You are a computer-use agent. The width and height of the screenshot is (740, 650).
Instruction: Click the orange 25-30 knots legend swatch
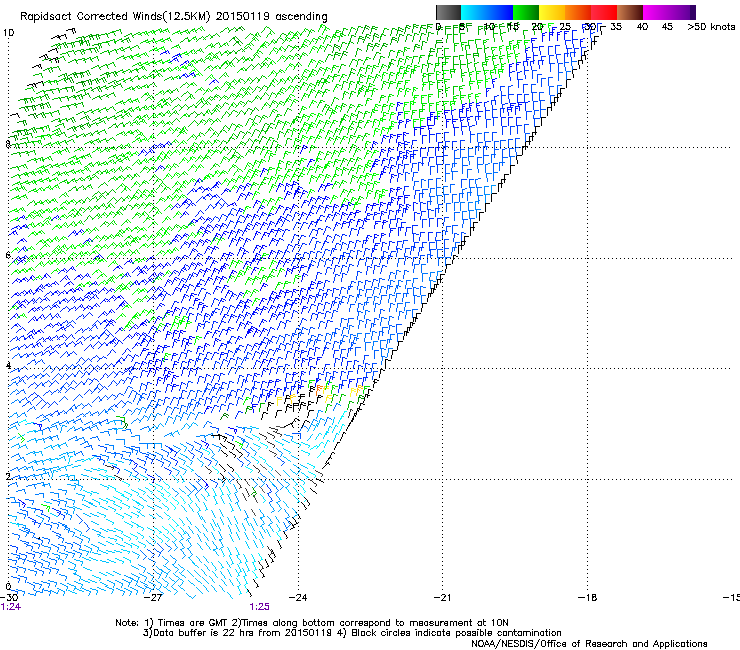tap(578, 12)
